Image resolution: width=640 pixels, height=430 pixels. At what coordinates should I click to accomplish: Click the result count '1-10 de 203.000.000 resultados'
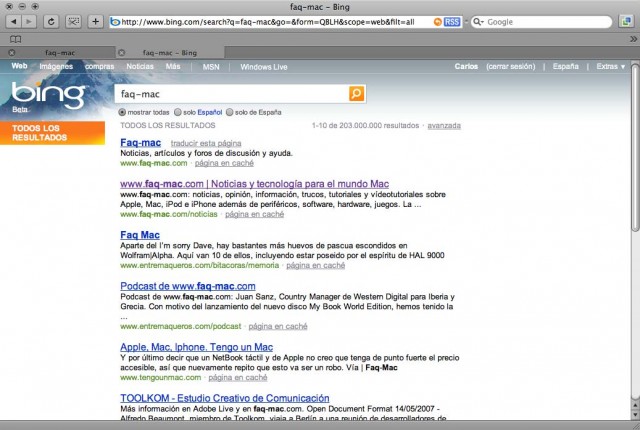365,126
